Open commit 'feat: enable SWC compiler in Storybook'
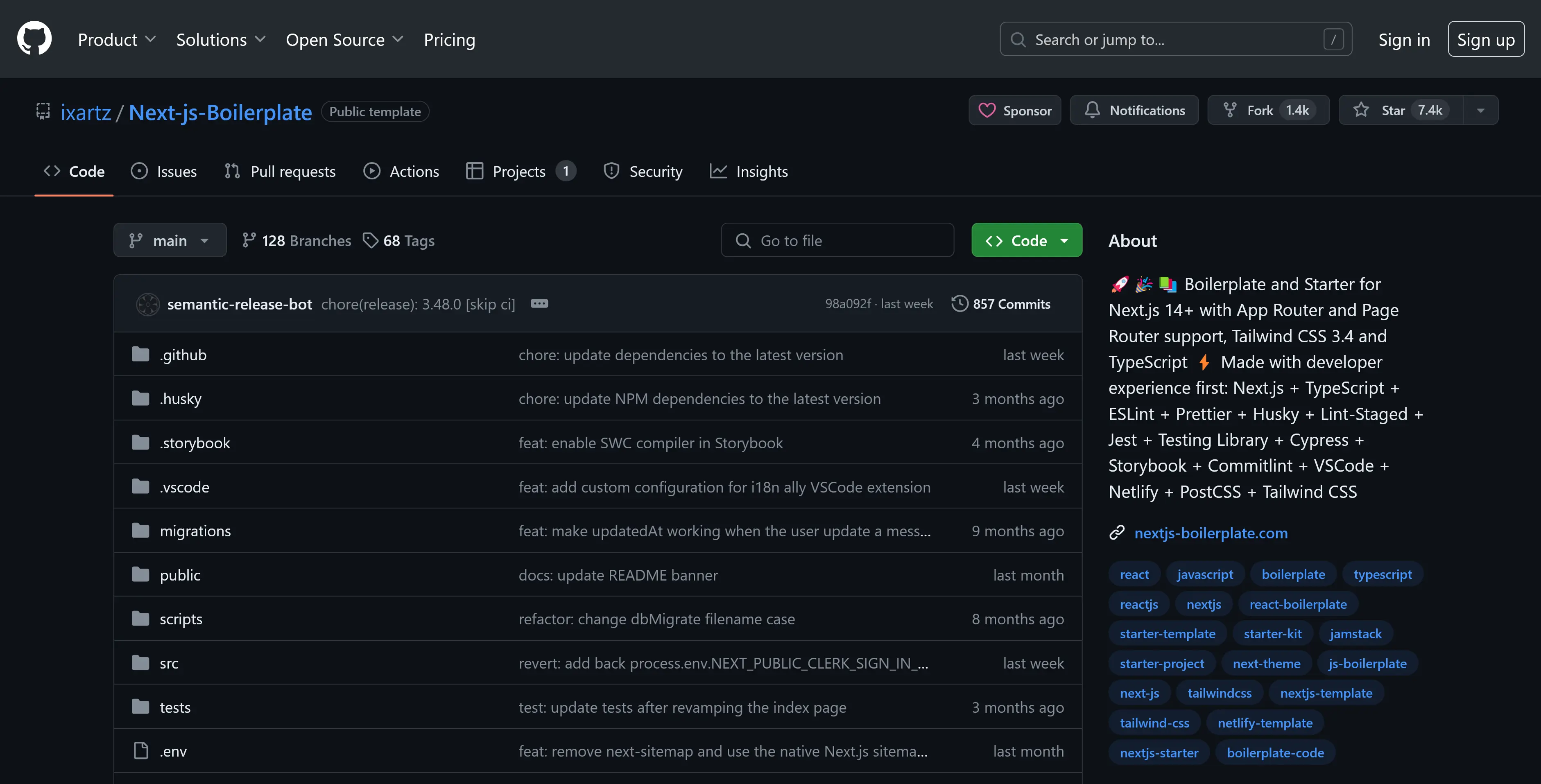Image resolution: width=1541 pixels, height=784 pixels. (x=650, y=443)
